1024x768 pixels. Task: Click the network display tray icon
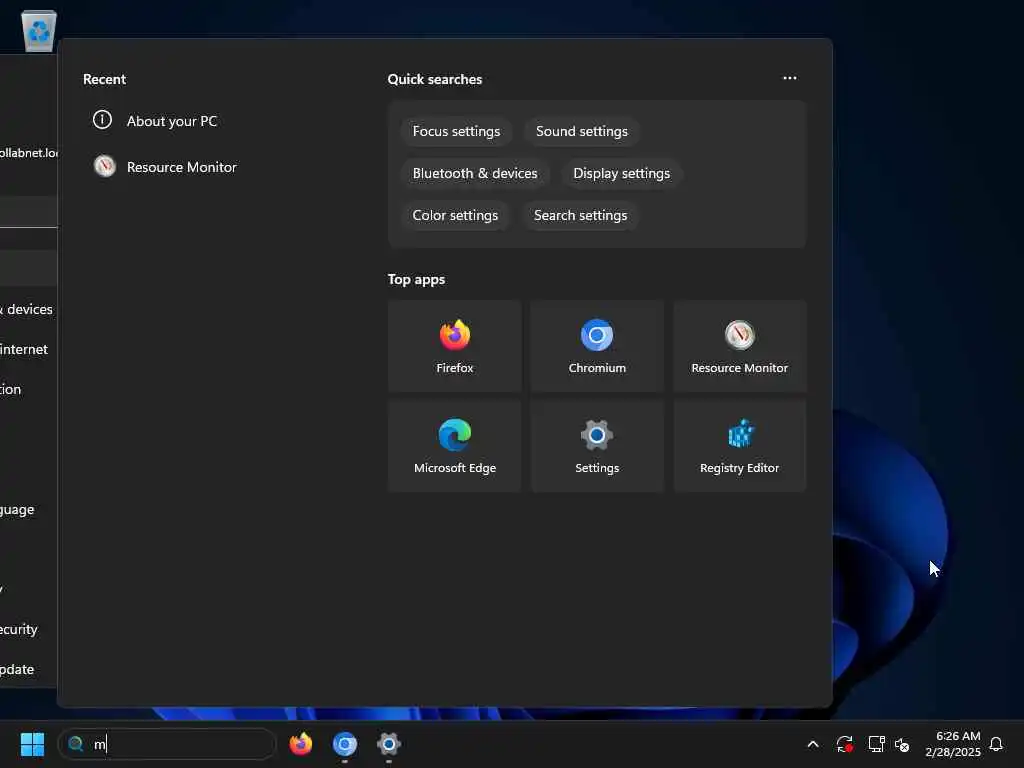click(x=876, y=744)
